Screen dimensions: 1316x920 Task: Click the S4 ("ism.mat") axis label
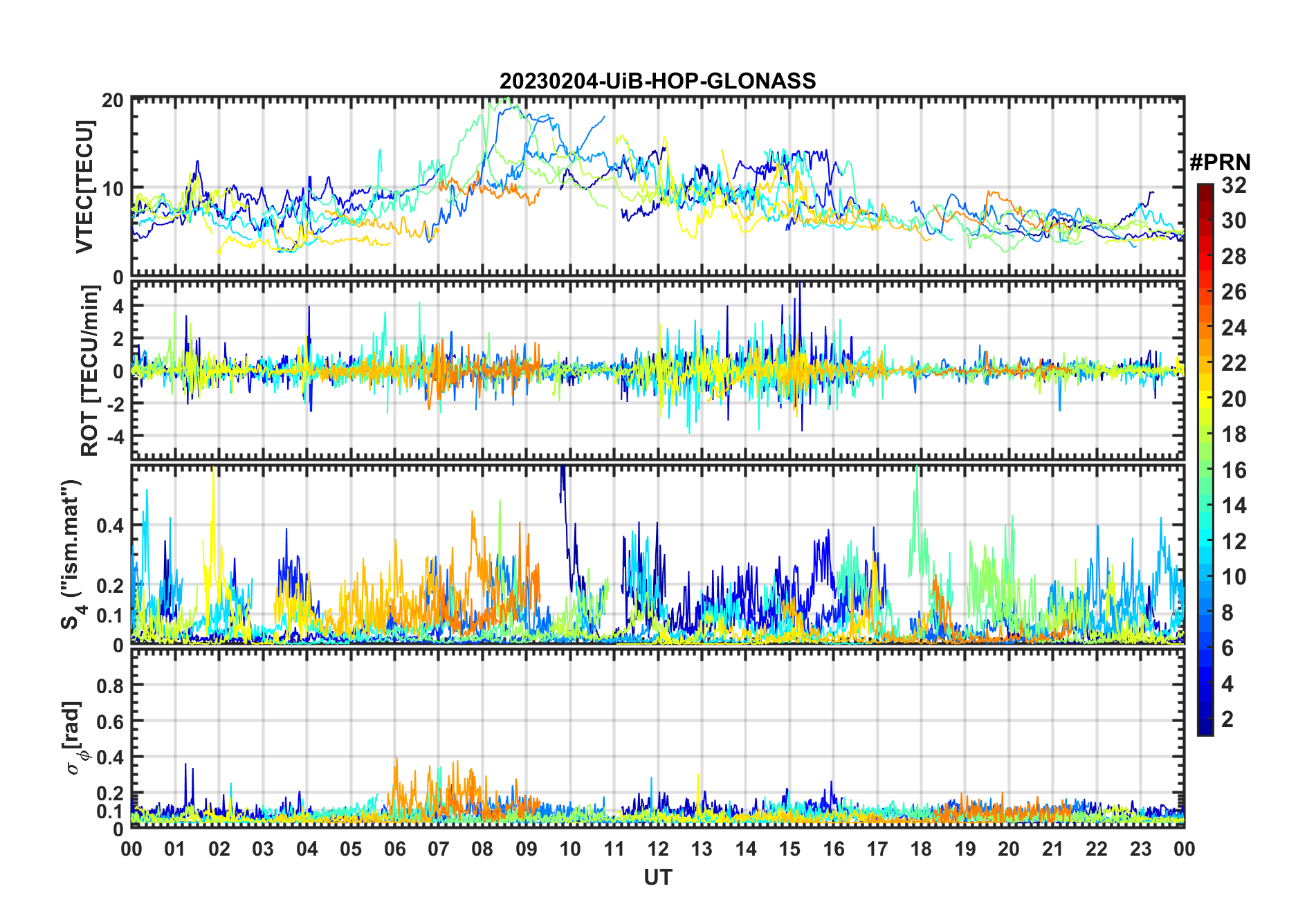point(73,555)
